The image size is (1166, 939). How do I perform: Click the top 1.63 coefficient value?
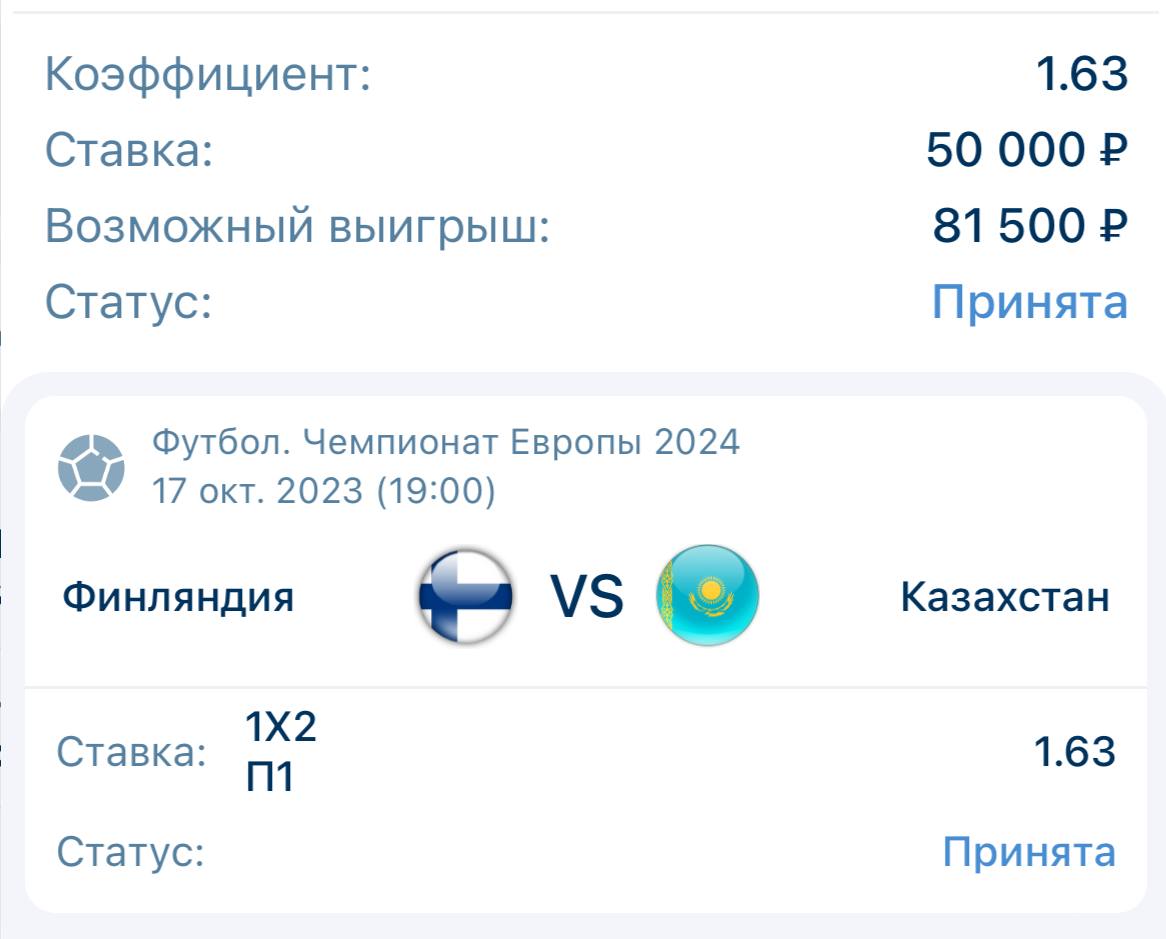(1082, 75)
